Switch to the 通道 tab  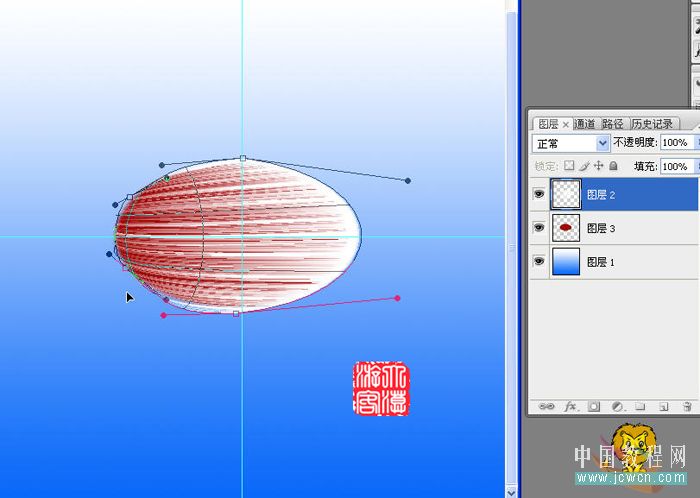coord(584,124)
